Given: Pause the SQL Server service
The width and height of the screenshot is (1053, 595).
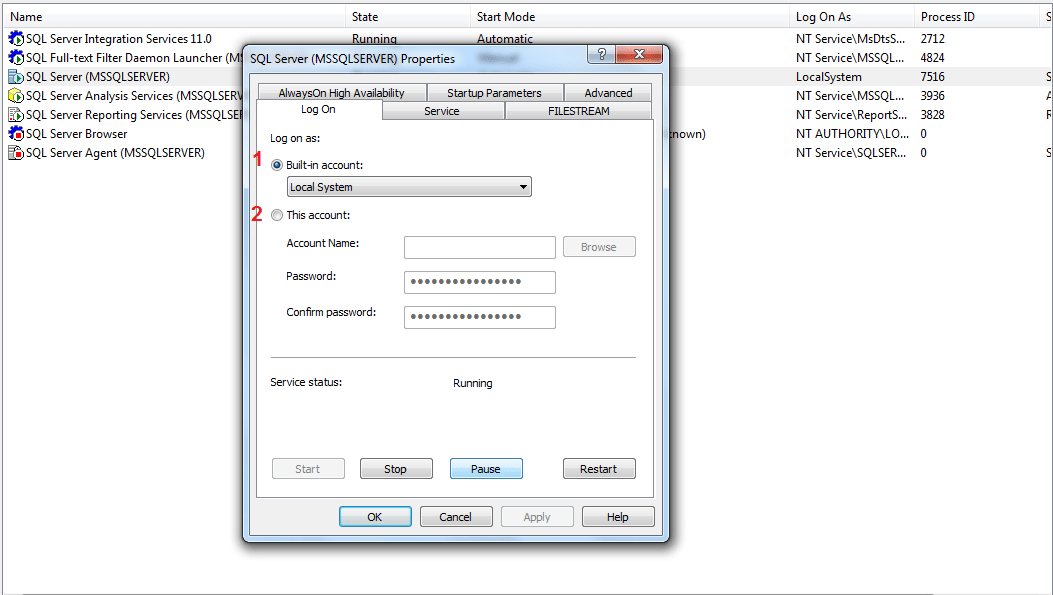Looking at the screenshot, I should [x=486, y=469].
